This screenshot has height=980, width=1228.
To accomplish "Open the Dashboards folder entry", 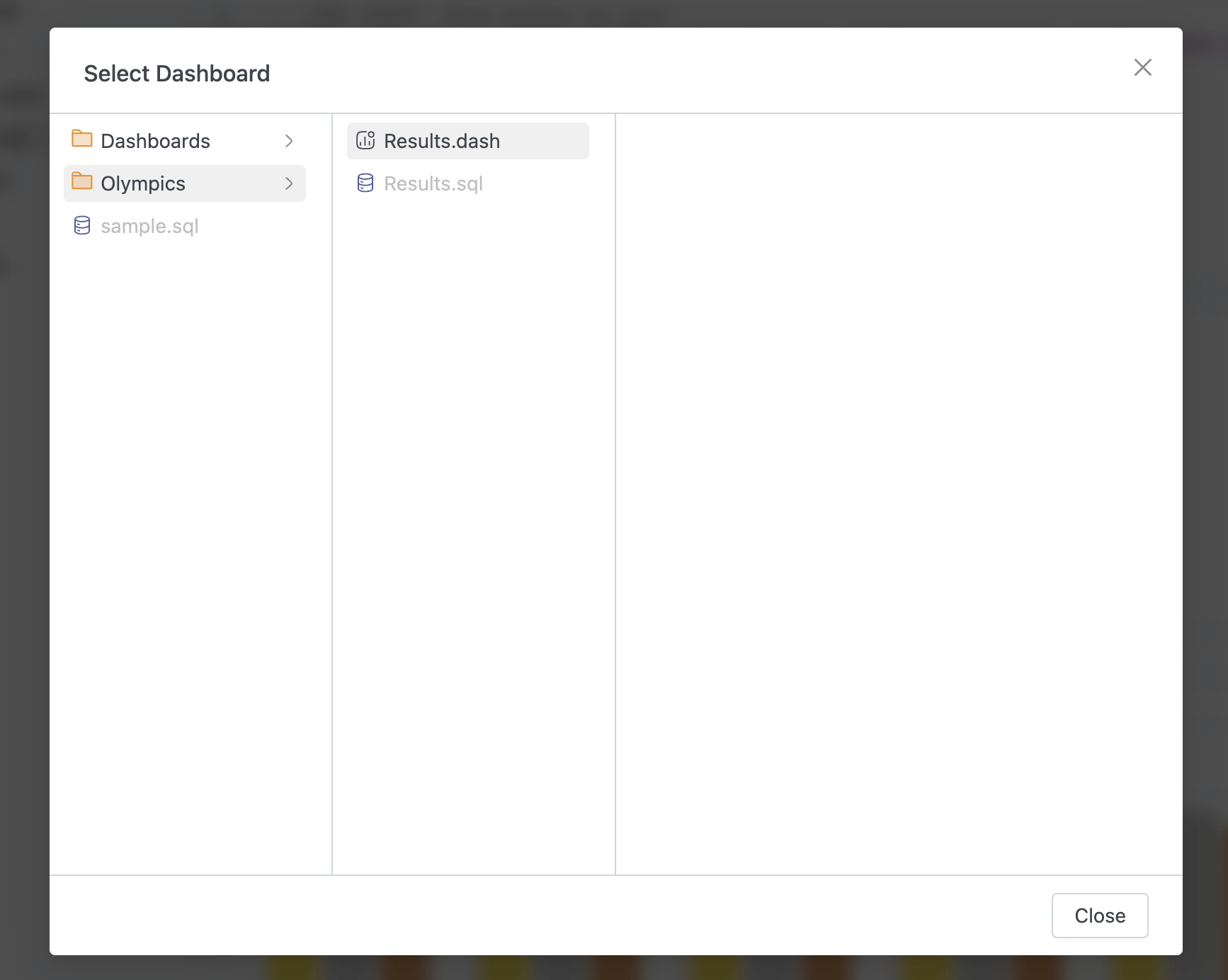I will (x=156, y=140).
